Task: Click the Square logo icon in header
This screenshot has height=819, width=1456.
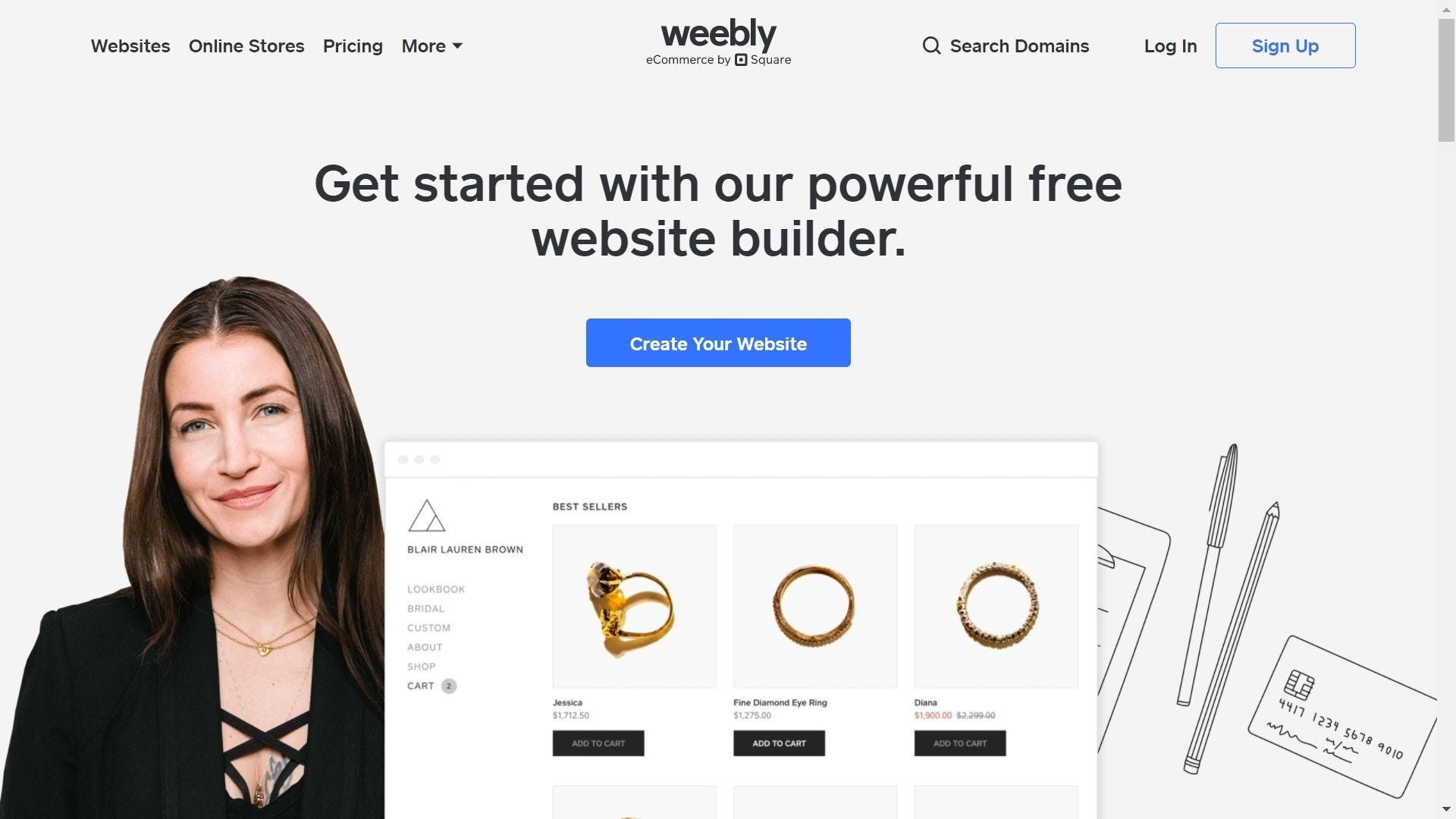Action: point(739,59)
